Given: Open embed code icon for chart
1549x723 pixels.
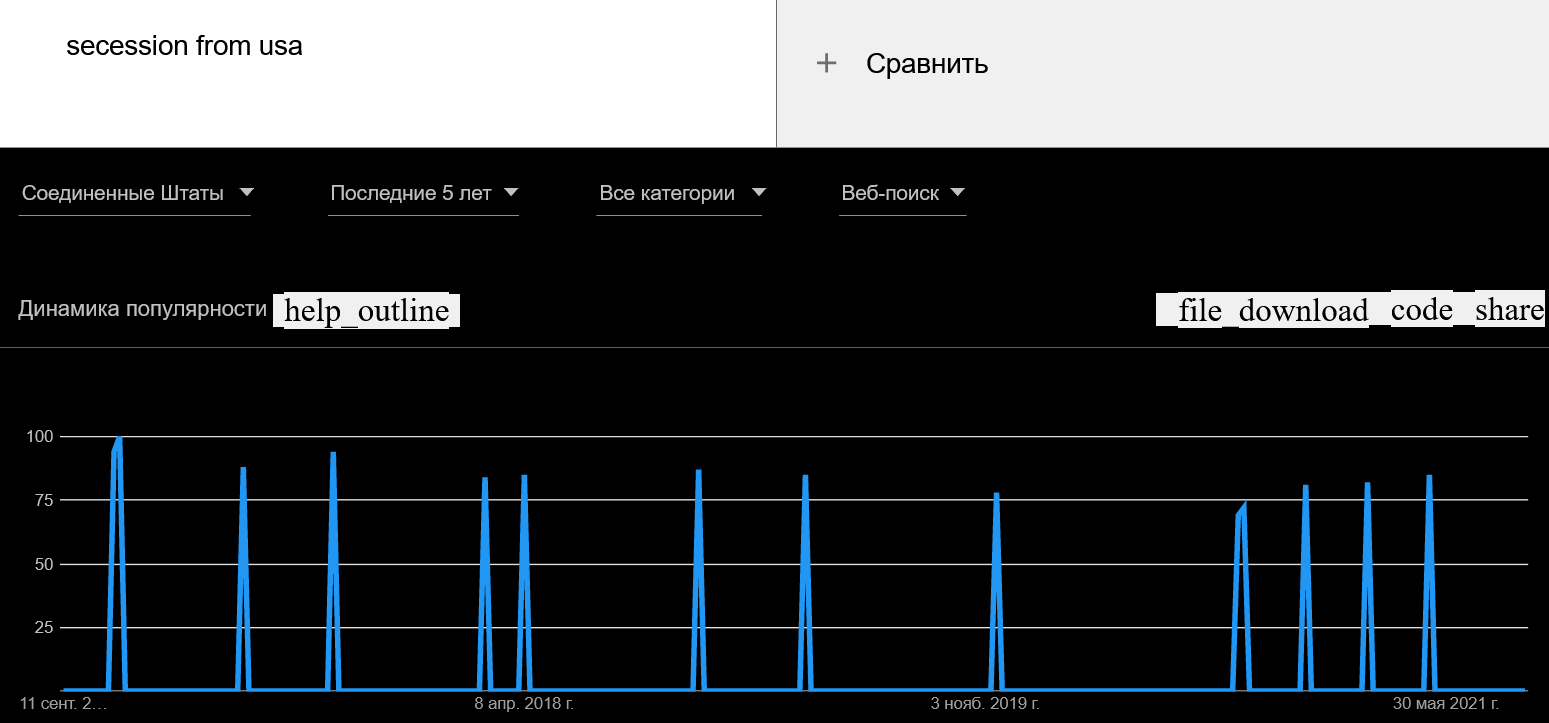Looking at the screenshot, I should (x=1421, y=311).
